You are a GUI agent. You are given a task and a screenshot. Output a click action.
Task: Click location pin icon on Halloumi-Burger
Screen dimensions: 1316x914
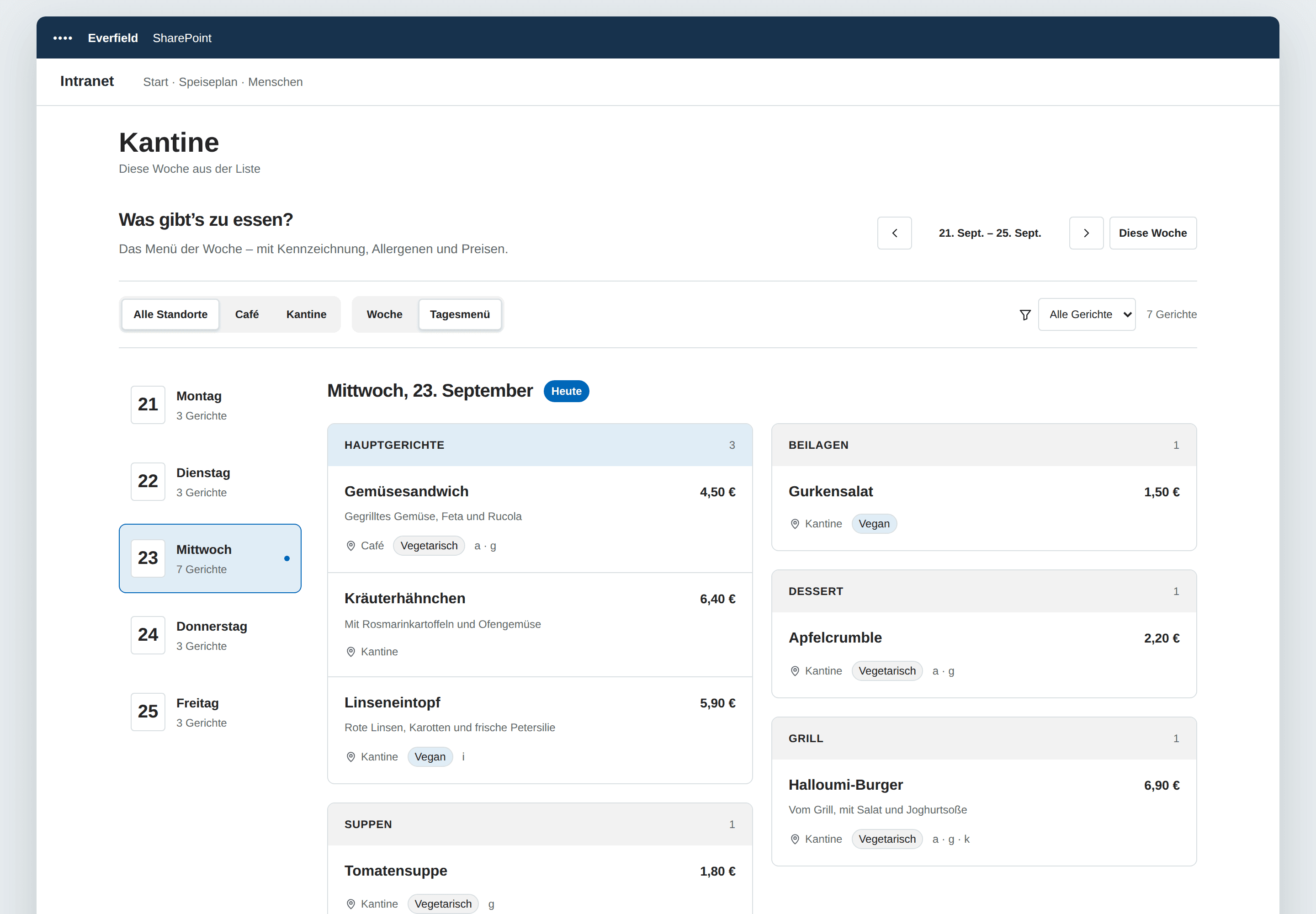coord(794,839)
